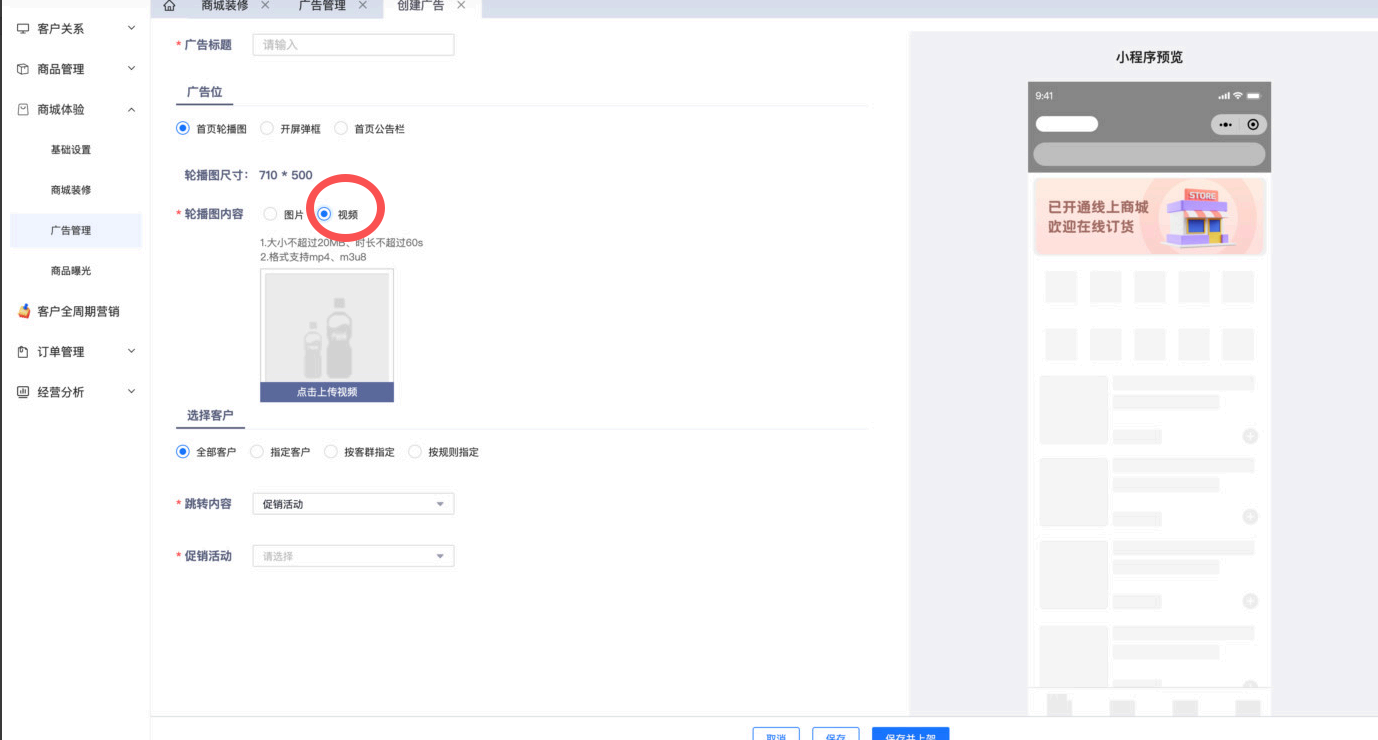Close the 广告管理 tab

pyautogui.click(x=363, y=6)
